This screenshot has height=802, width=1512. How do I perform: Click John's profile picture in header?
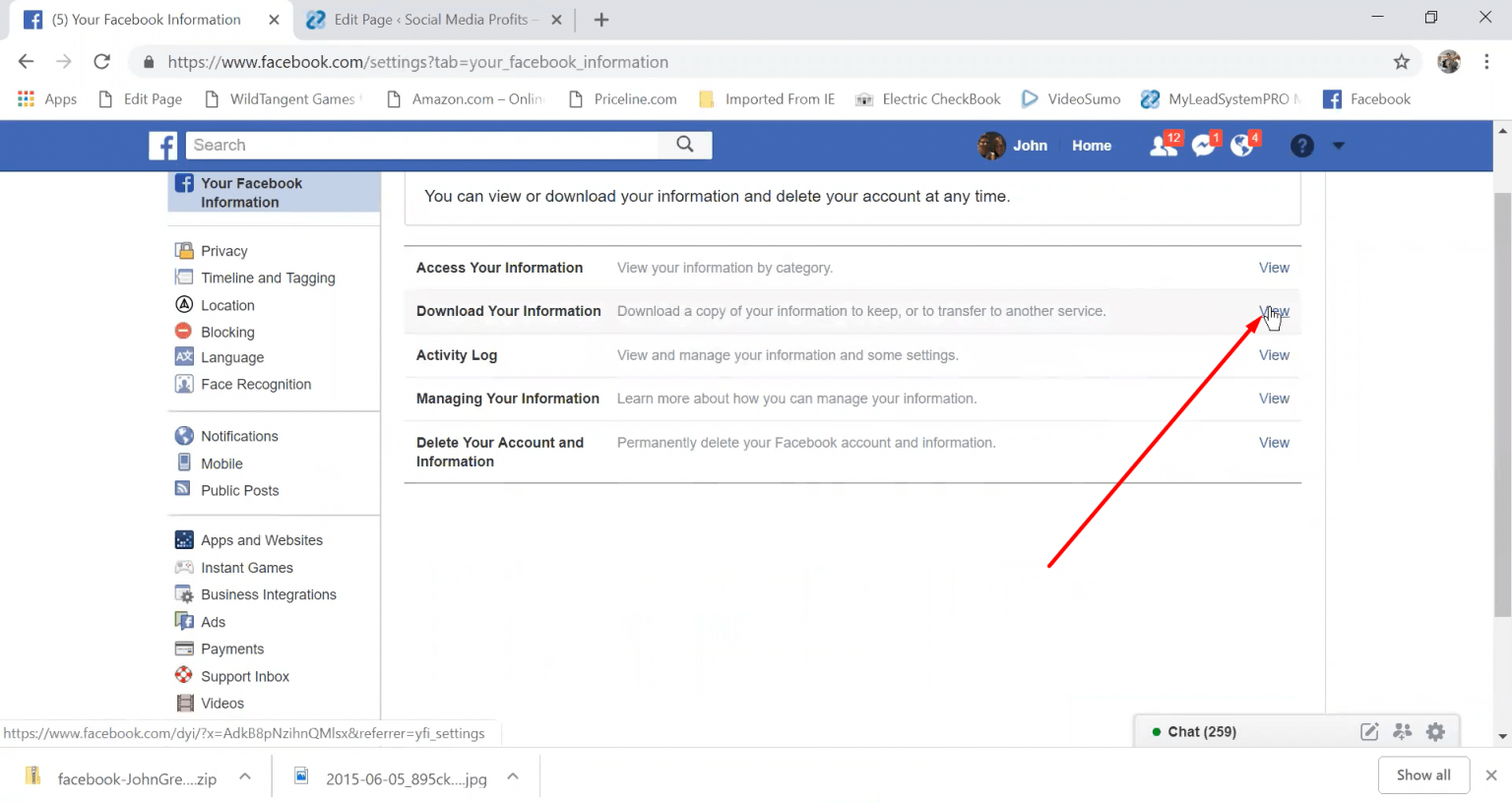(991, 146)
